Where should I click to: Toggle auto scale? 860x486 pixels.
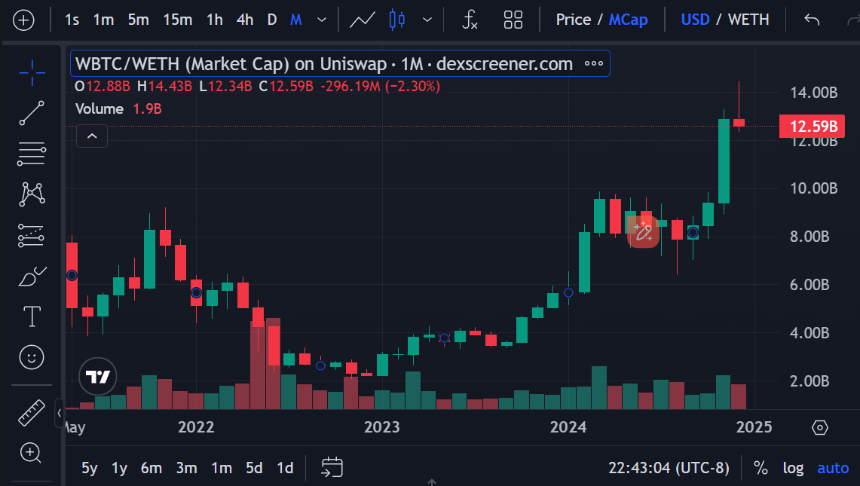833,468
